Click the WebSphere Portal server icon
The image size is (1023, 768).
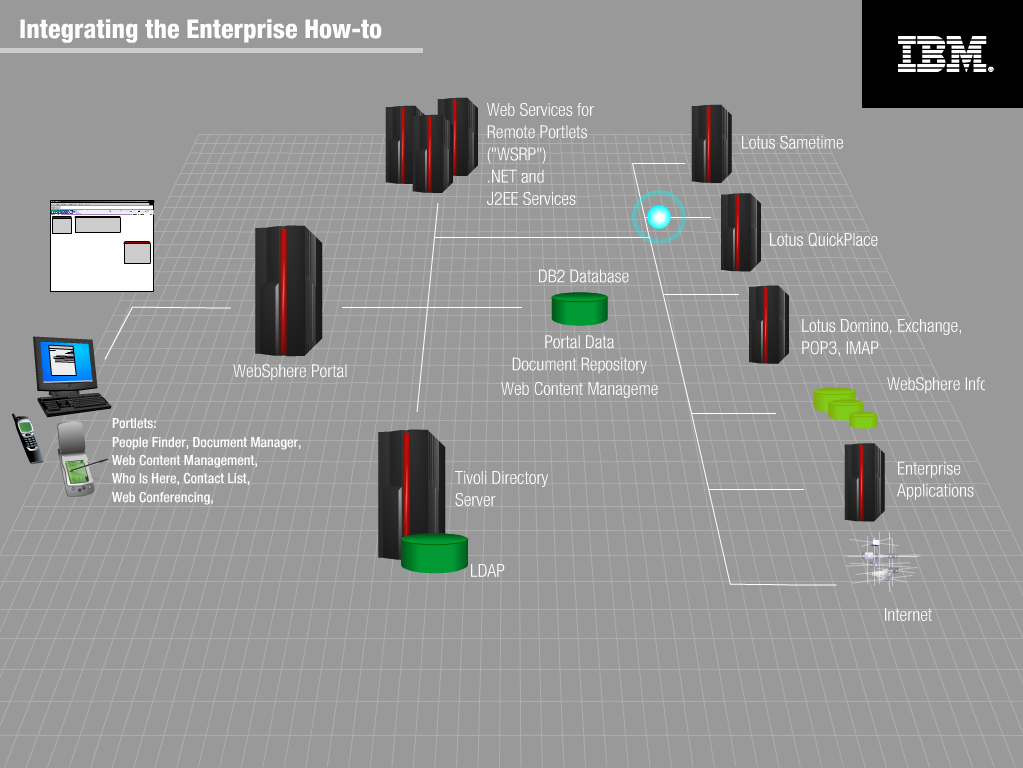(x=288, y=291)
